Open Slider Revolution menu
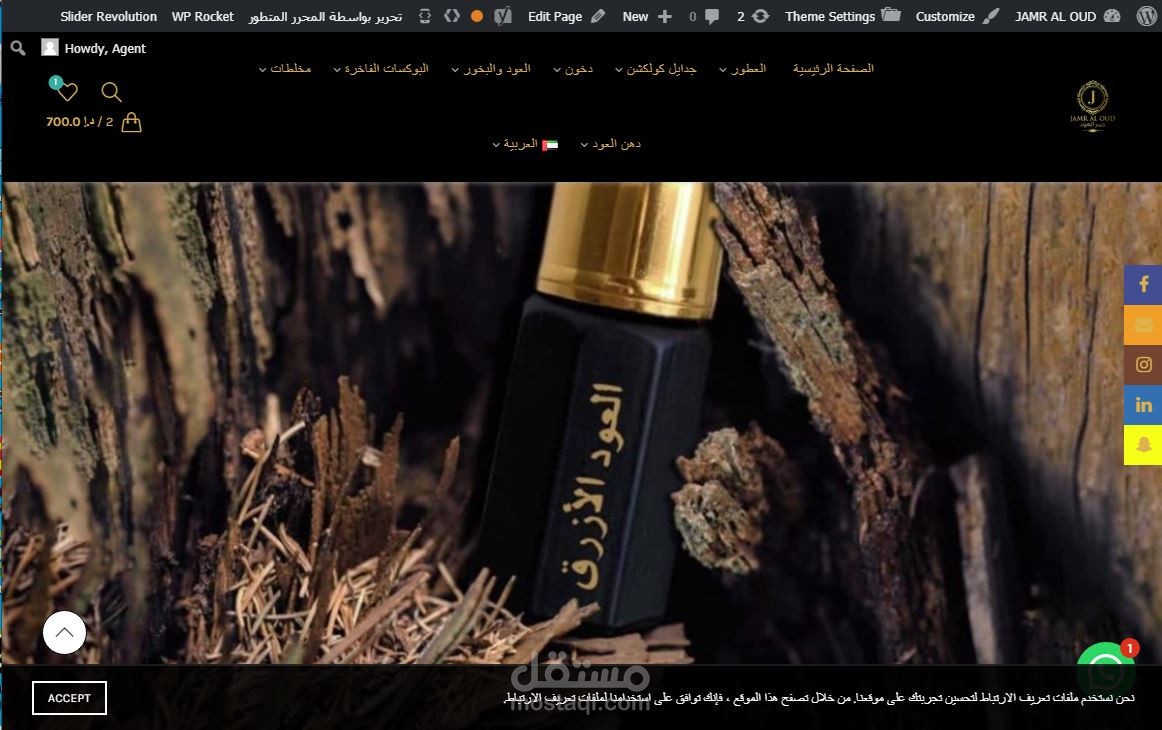Viewport: 1162px width, 730px height. tap(108, 16)
